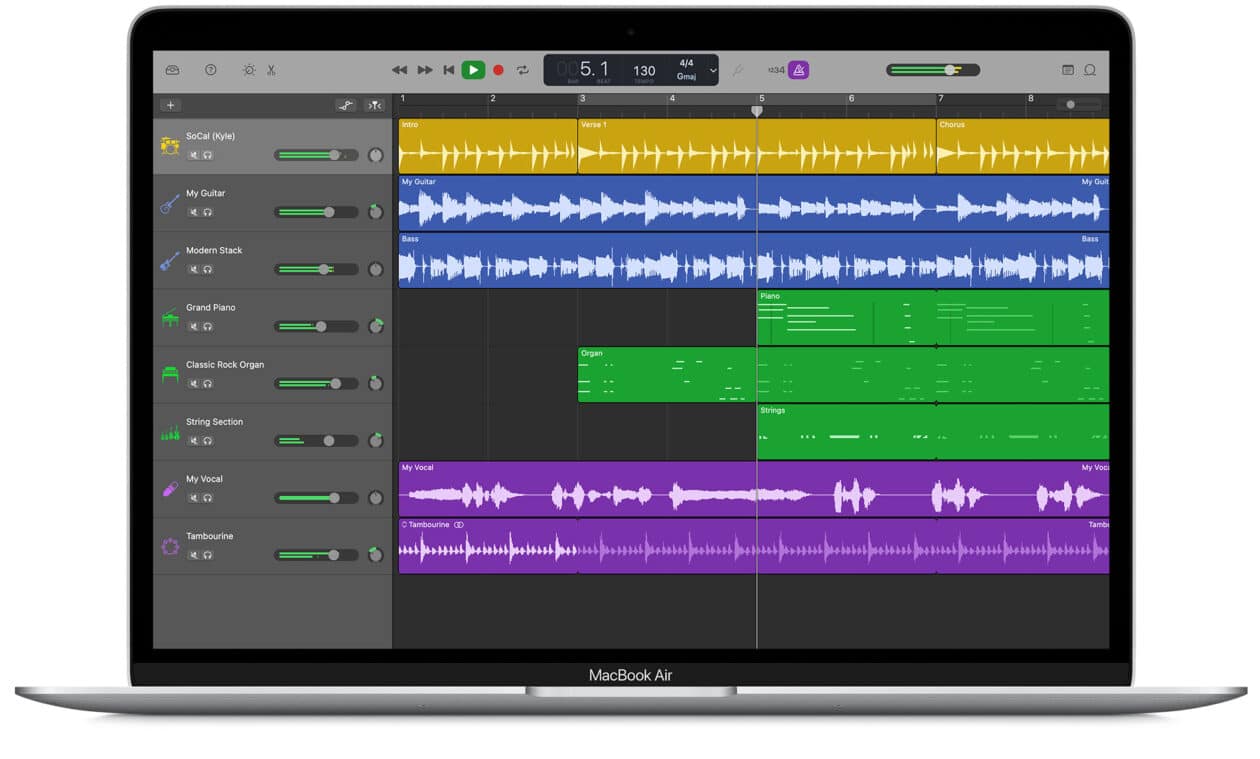The height and width of the screenshot is (759, 1260).
Task: Open the Library using the toolbar icon
Action: click(x=172, y=70)
